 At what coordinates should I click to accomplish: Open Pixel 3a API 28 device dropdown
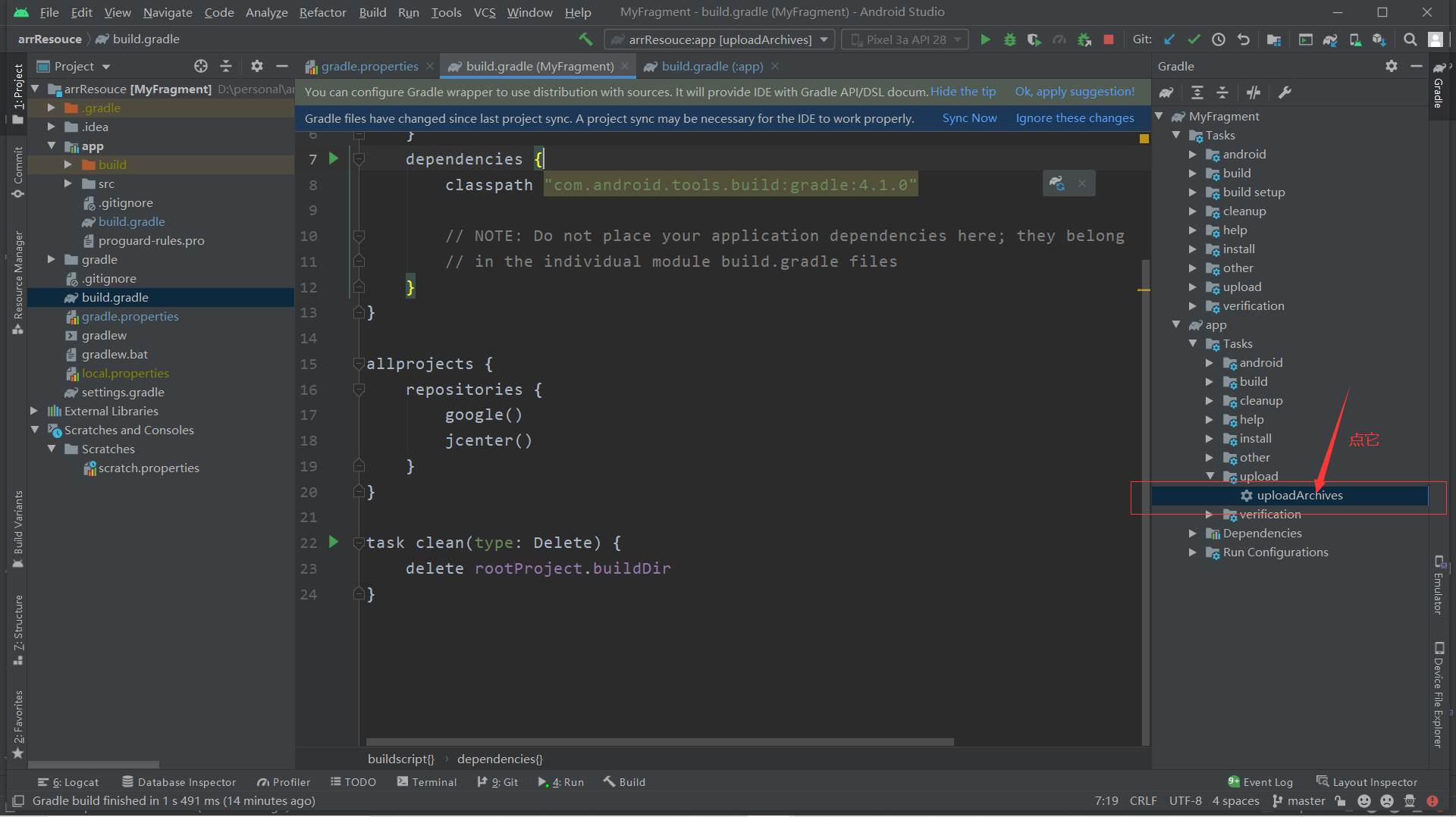[x=905, y=39]
